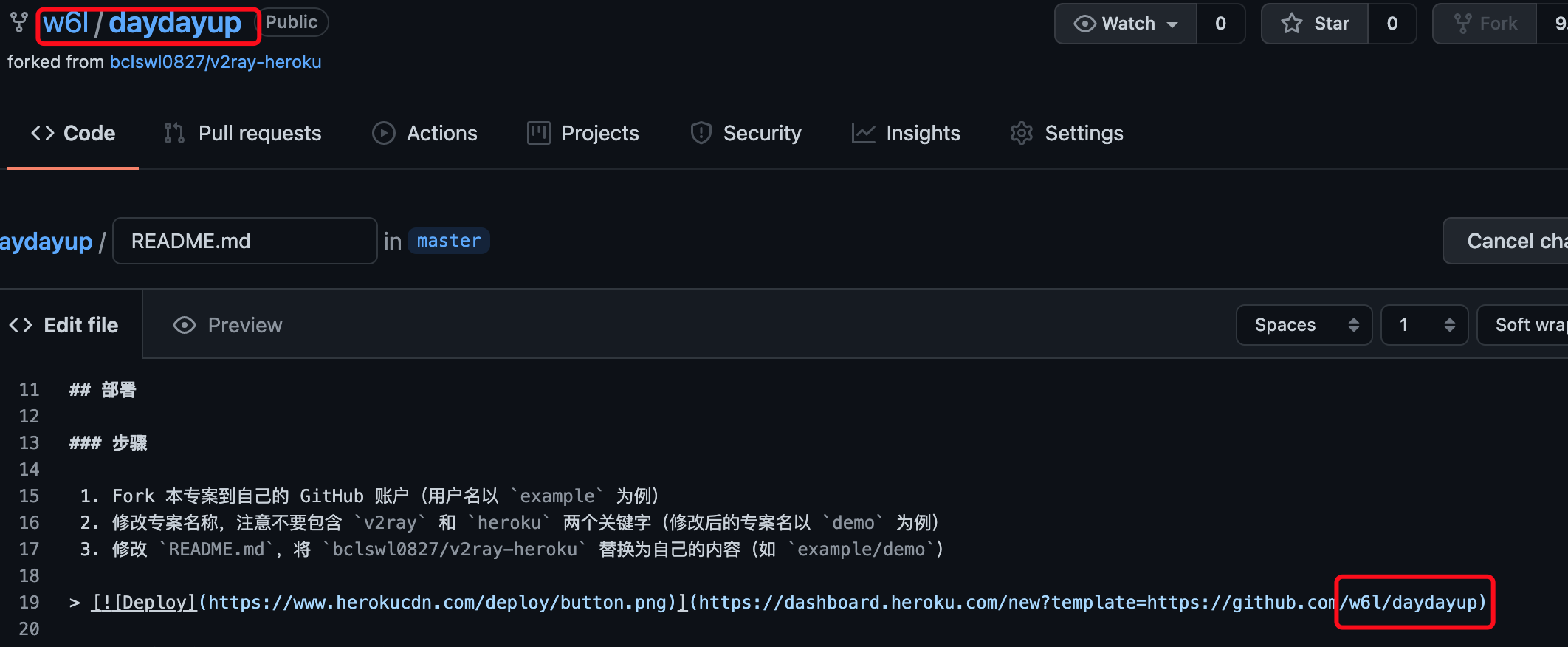Expand the Spaces indent mode dropdown
Image resolution: width=1568 pixels, height=647 pixels.
coord(1304,325)
